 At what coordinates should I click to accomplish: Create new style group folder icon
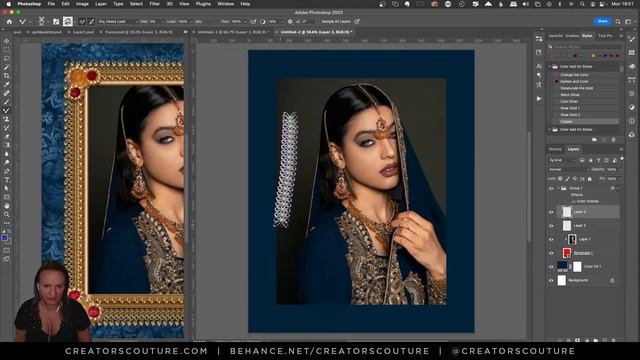point(594,140)
